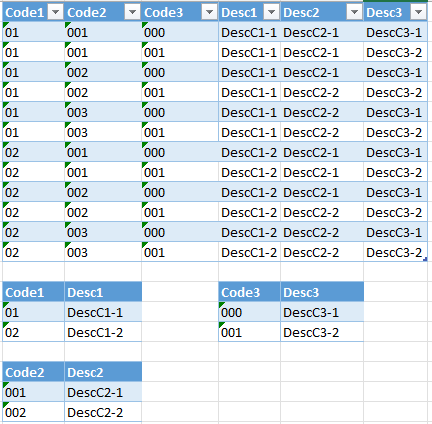Image resolution: width=432 pixels, height=424 pixels.
Task: Select the Code1 header in main table
Action: point(25,13)
